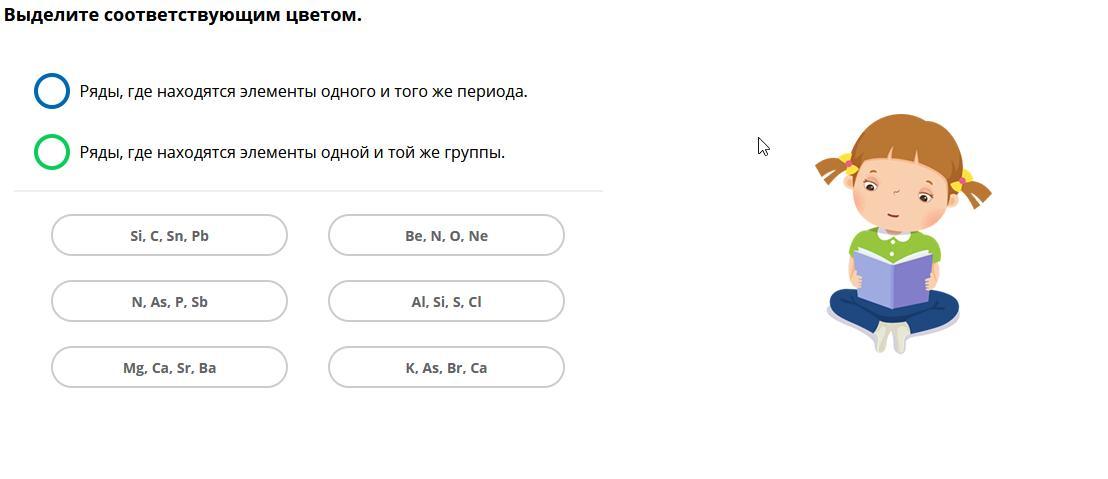Click the same-group rows description text
The width and height of the screenshot is (1108, 479).
coord(292,152)
